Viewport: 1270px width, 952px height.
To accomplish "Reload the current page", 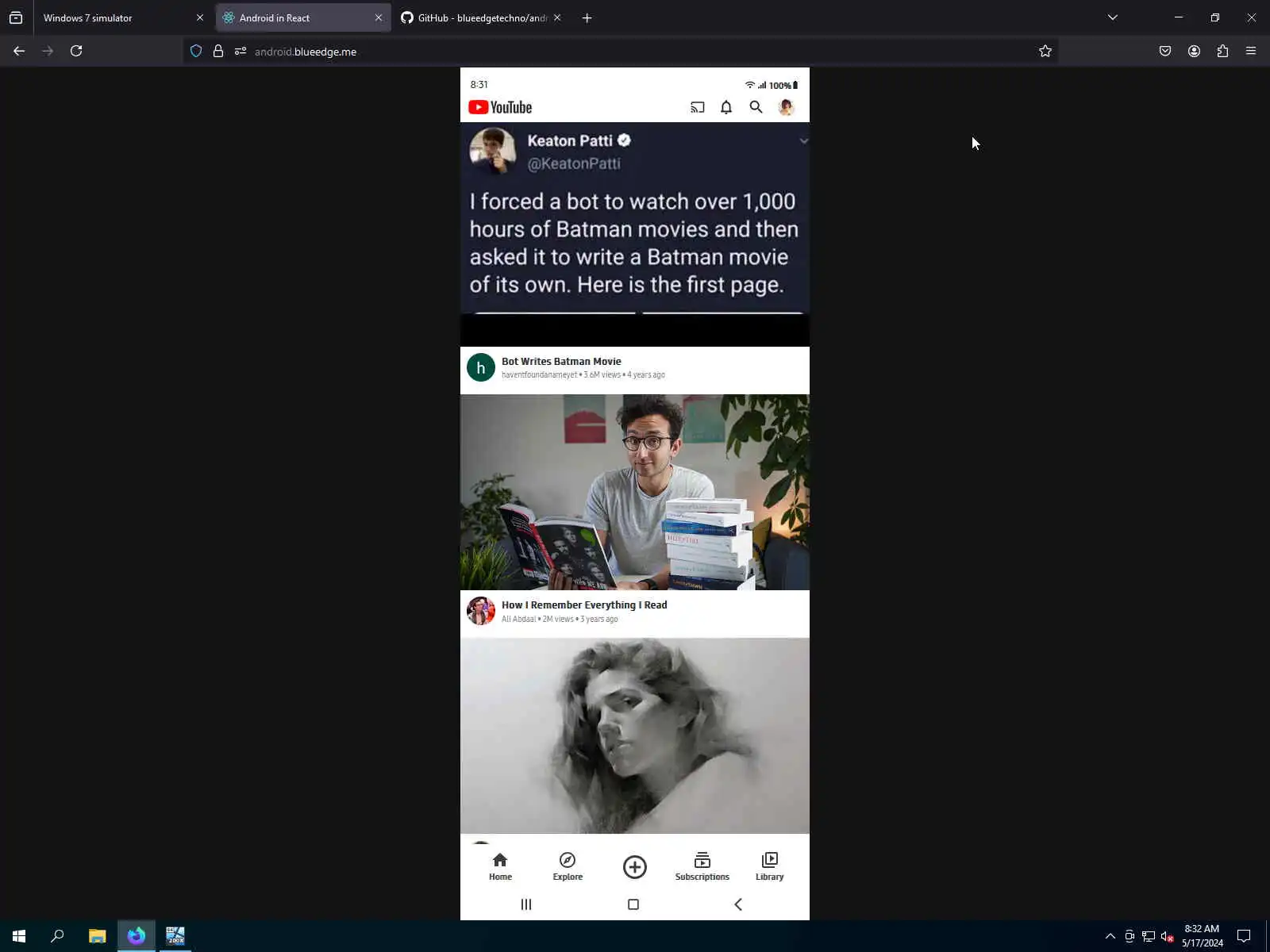I will click(76, 51).
